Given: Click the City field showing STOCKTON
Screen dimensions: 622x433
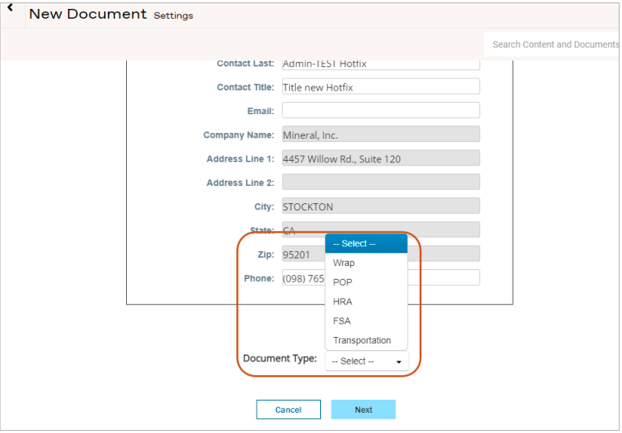Looking at the screenshot, I should (x=381, y=206).
